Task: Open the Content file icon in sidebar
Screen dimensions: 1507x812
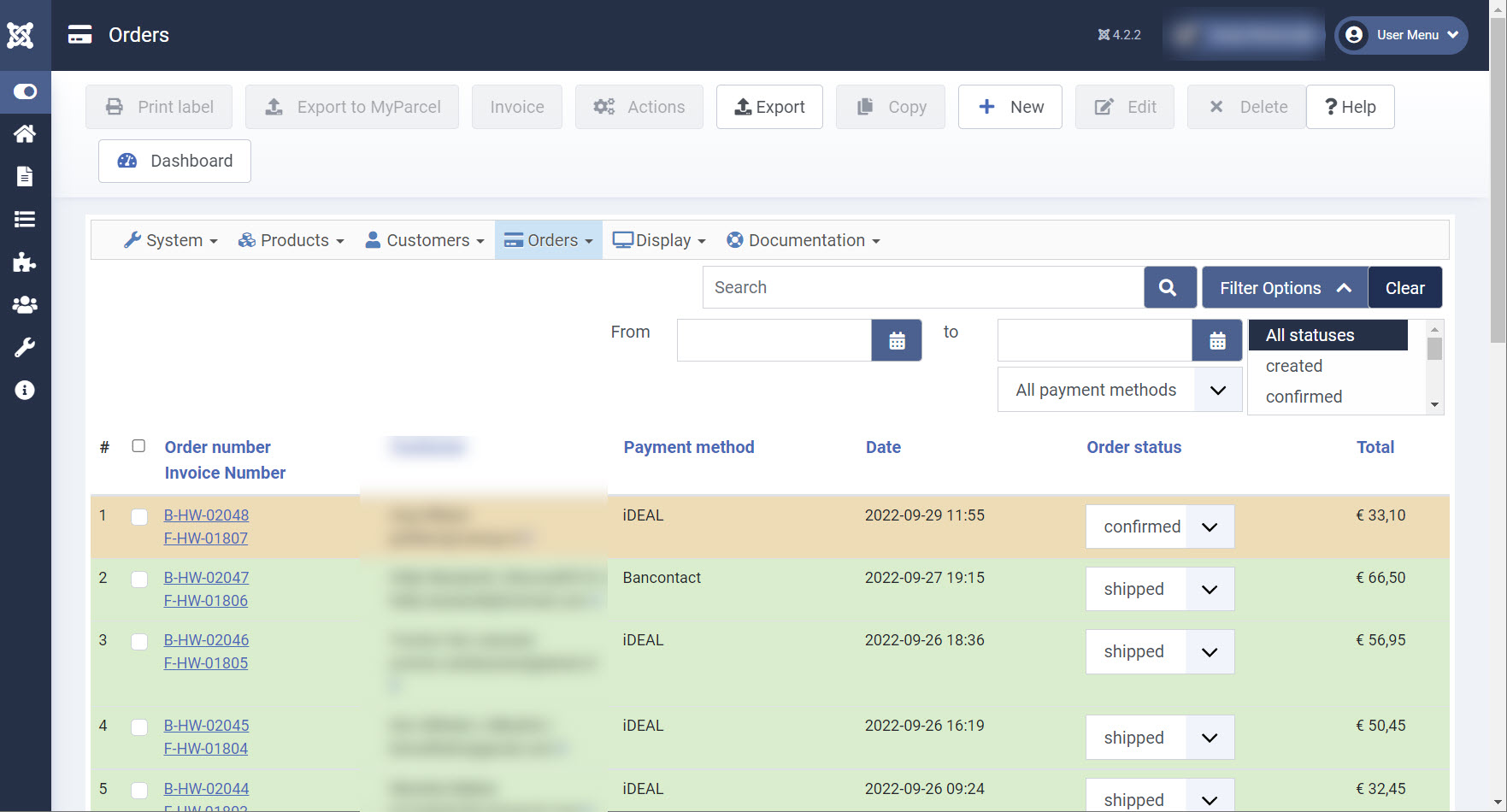Action: (25, 177)
